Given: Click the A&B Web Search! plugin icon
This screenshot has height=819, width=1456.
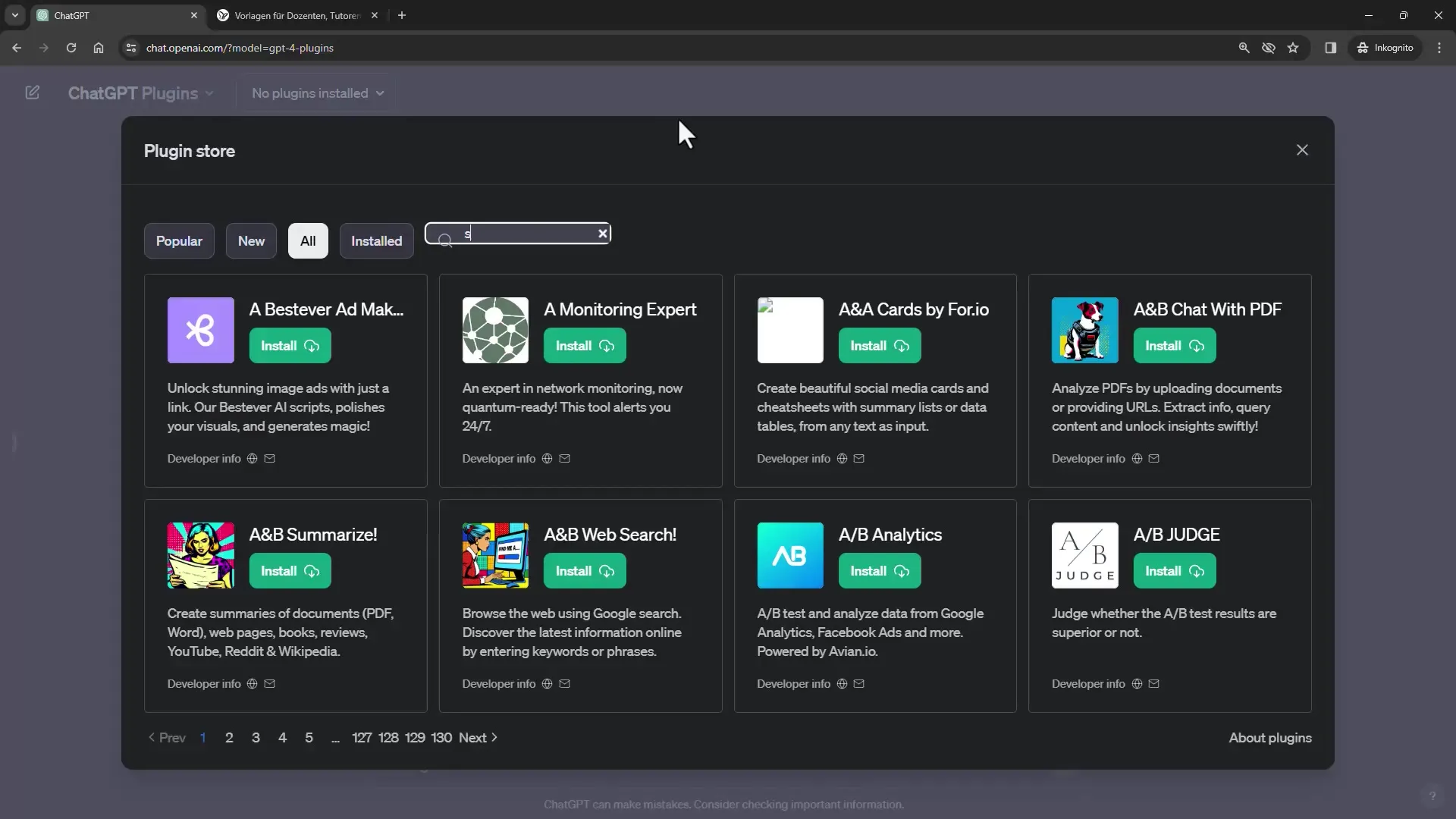Looking at the screenshot, I should click(x=495, y=555).
